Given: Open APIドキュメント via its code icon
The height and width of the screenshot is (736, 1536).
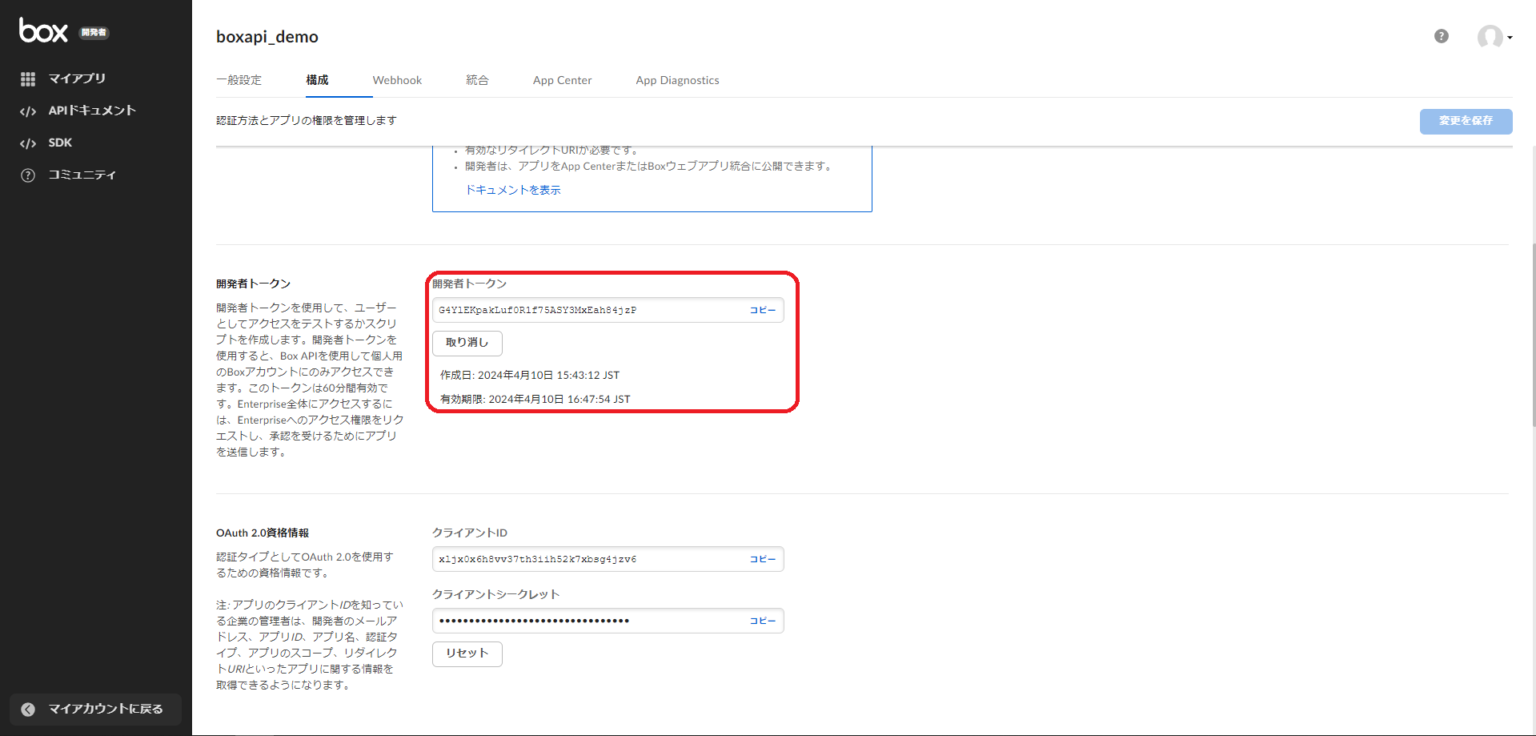Looking at the screenshot, I should coord(27,110).
